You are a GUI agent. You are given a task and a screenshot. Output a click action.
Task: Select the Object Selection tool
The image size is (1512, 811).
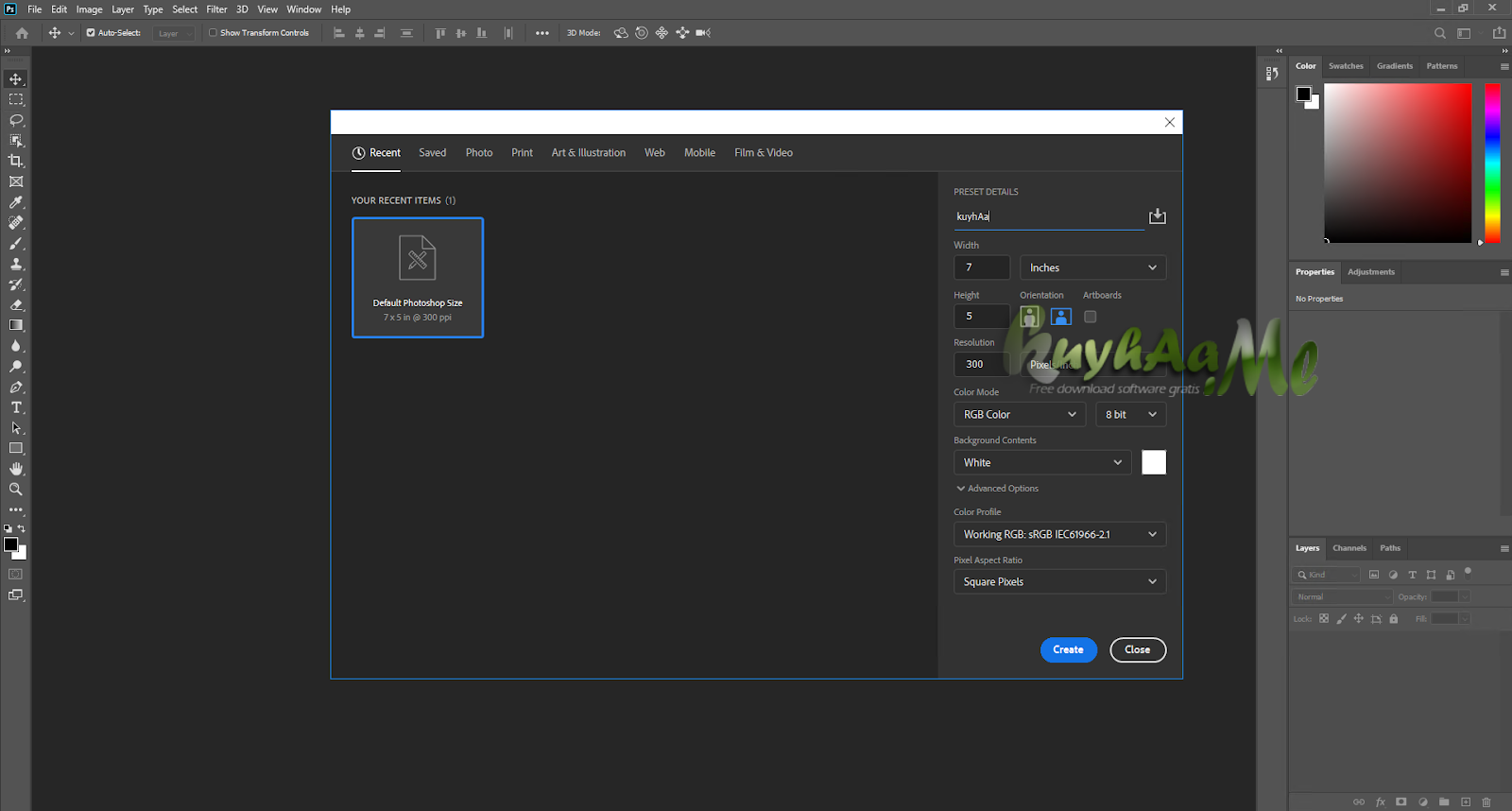16,141
